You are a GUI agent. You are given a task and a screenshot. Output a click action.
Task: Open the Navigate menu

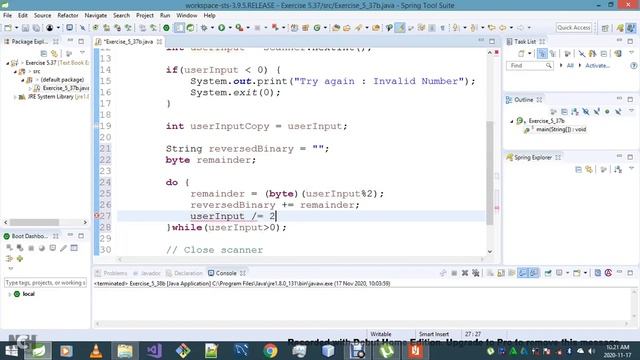pyautogui.click(x=96, y=16)
